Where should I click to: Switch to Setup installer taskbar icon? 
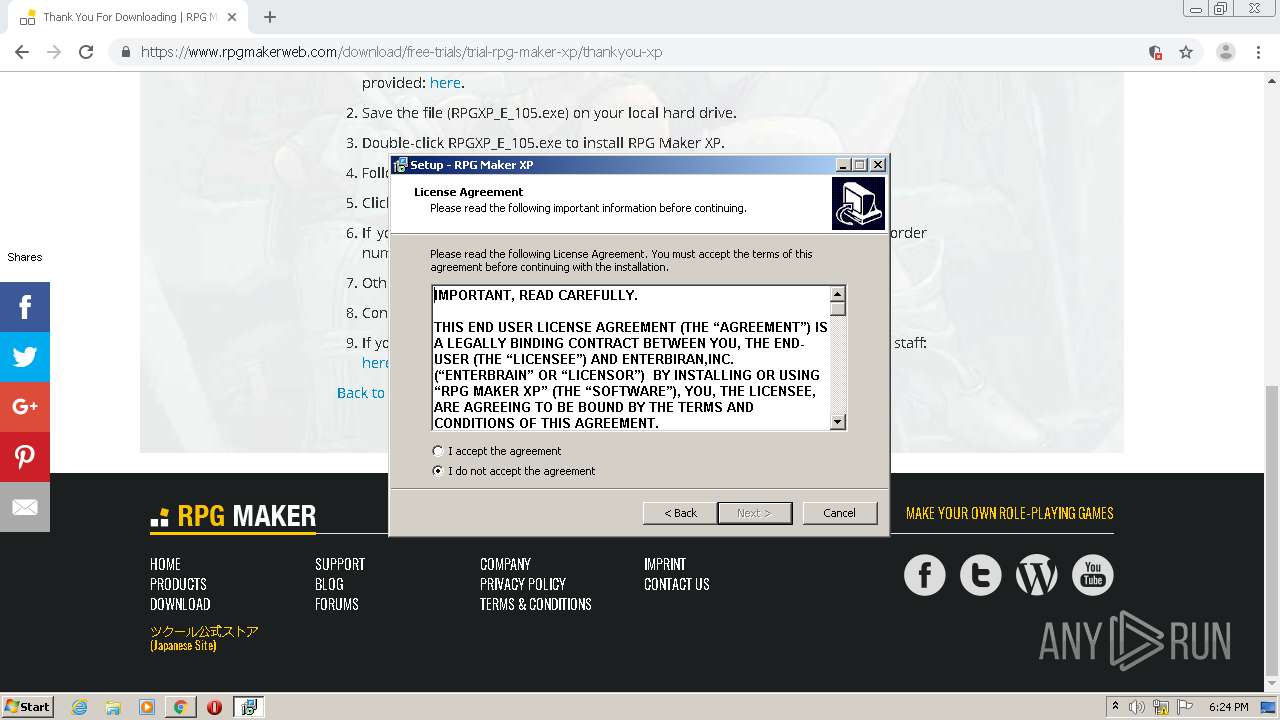(x=248, y=707)
